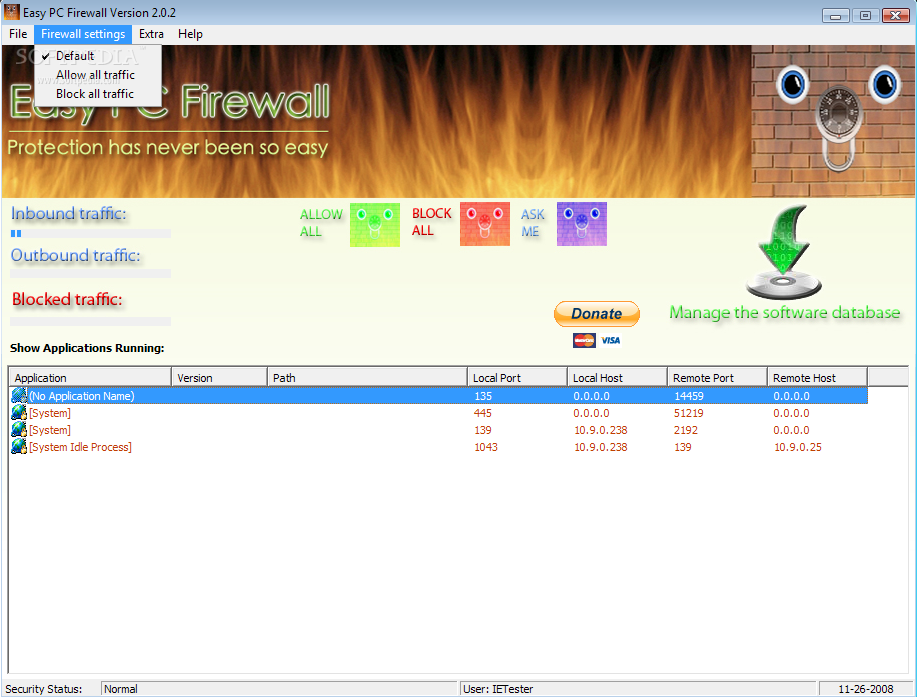Sort by the Application column header

coord(90,378)
